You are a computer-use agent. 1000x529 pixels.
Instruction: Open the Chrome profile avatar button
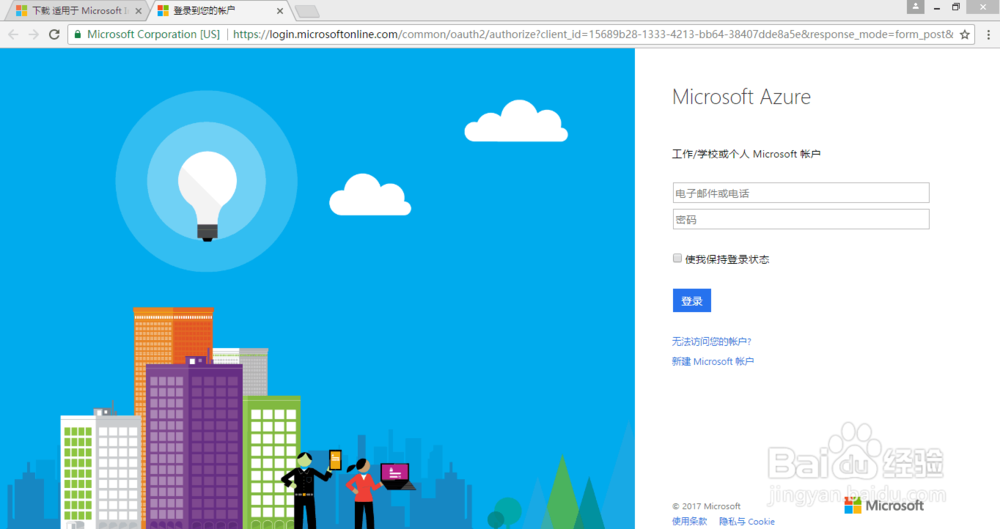pos(915,6)
